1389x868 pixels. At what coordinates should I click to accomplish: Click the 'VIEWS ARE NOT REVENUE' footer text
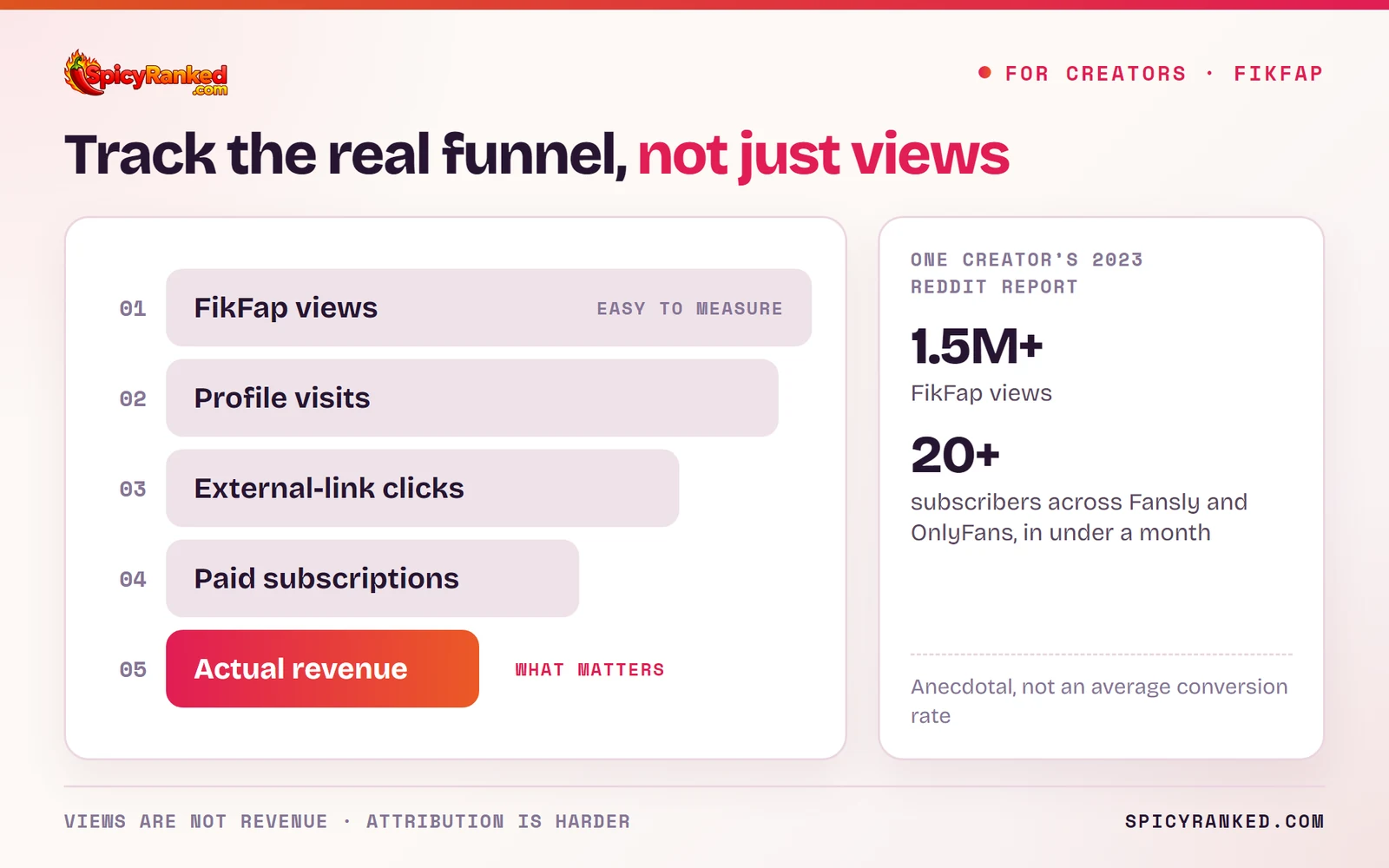tap(196, 821)
